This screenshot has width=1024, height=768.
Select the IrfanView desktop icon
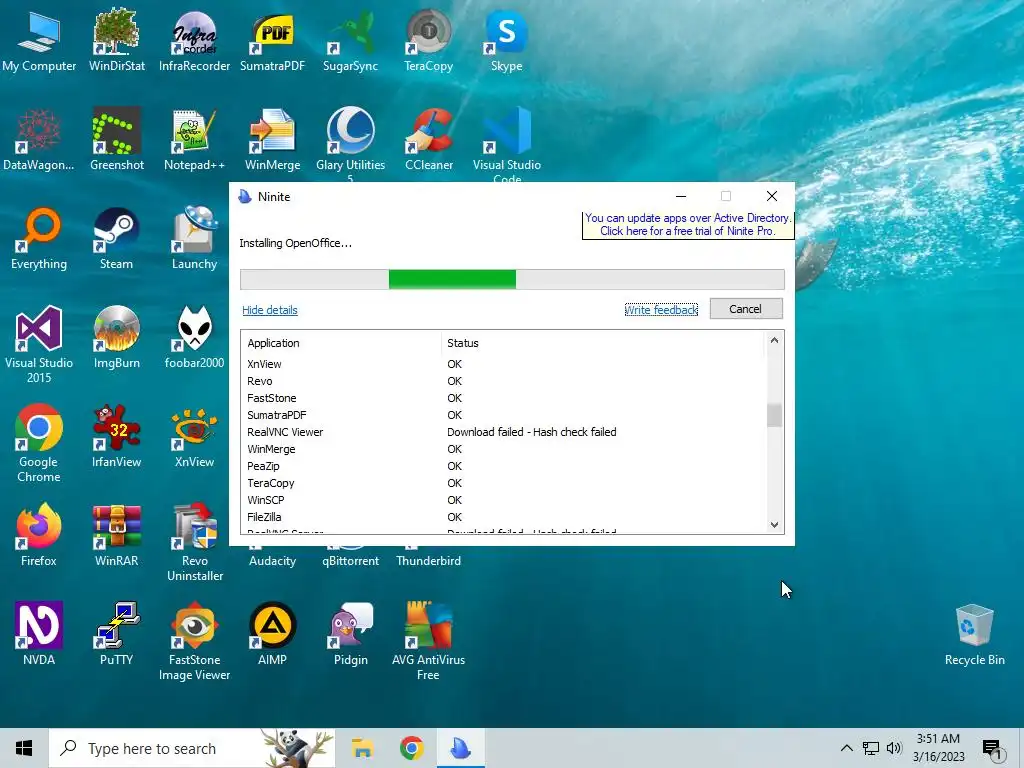116,437
